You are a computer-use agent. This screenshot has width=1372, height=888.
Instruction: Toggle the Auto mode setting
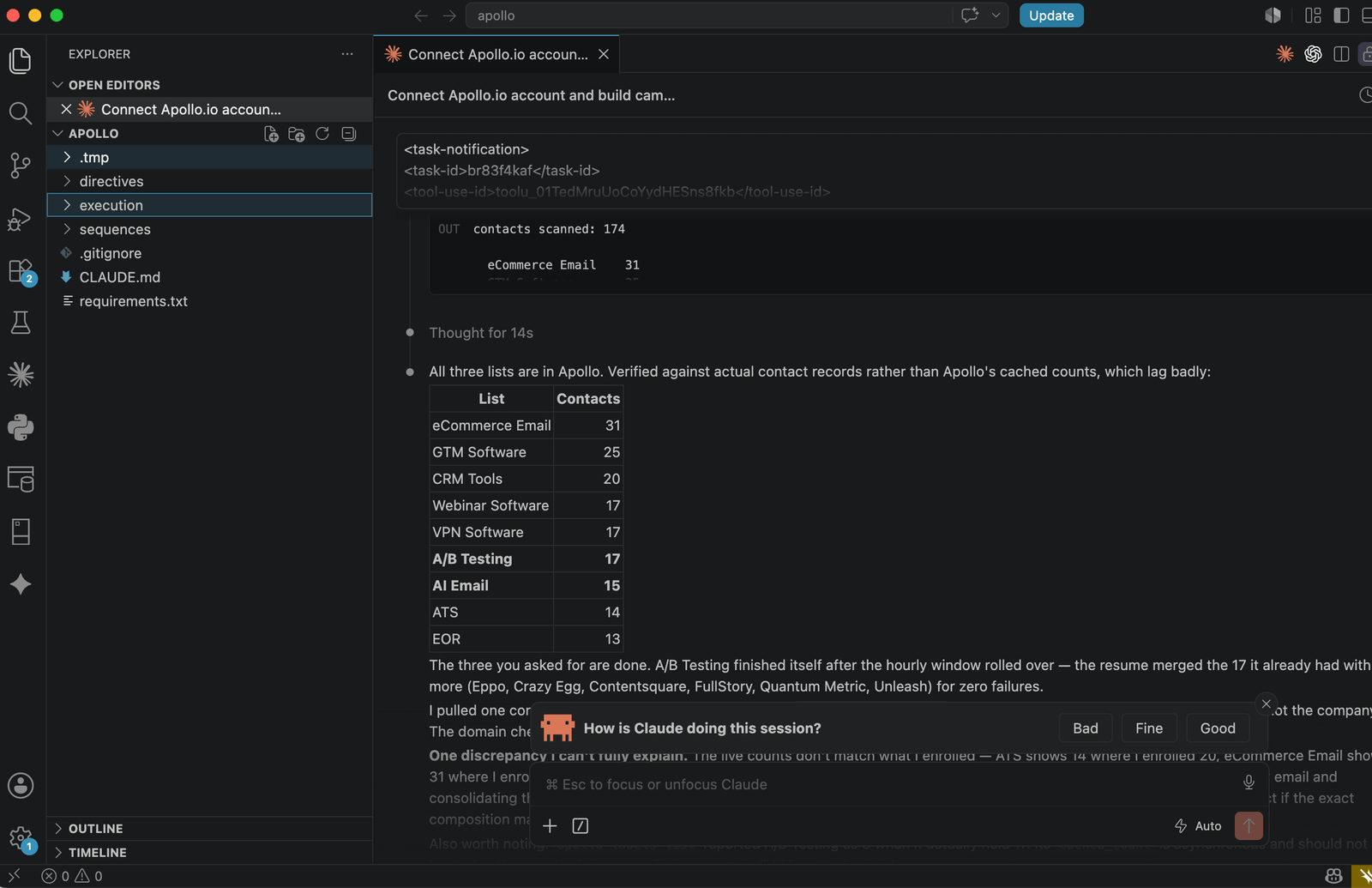(1198, 825)
